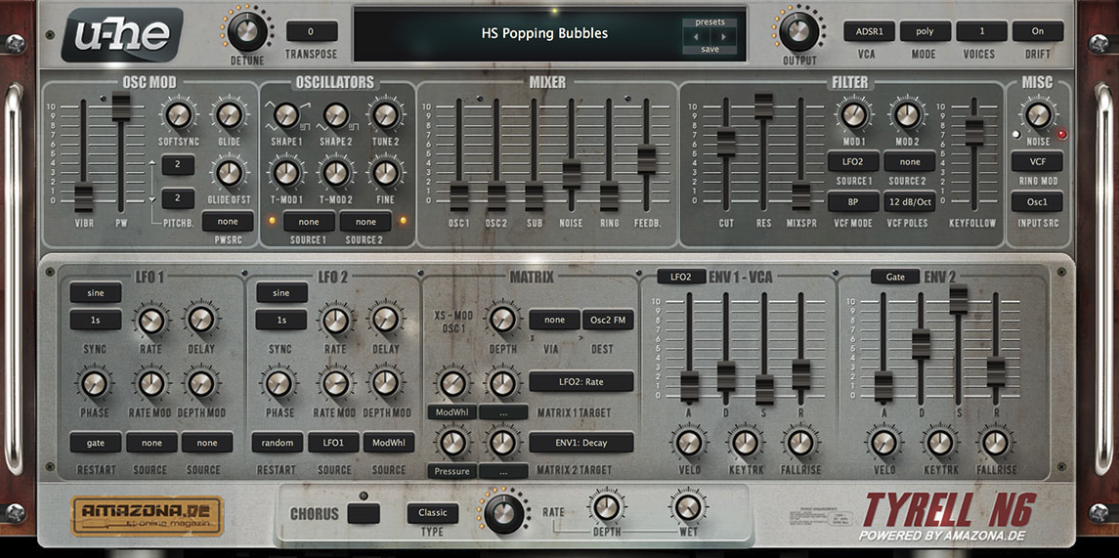Click the ENV 1 Velo knob

tap(689, 442)
